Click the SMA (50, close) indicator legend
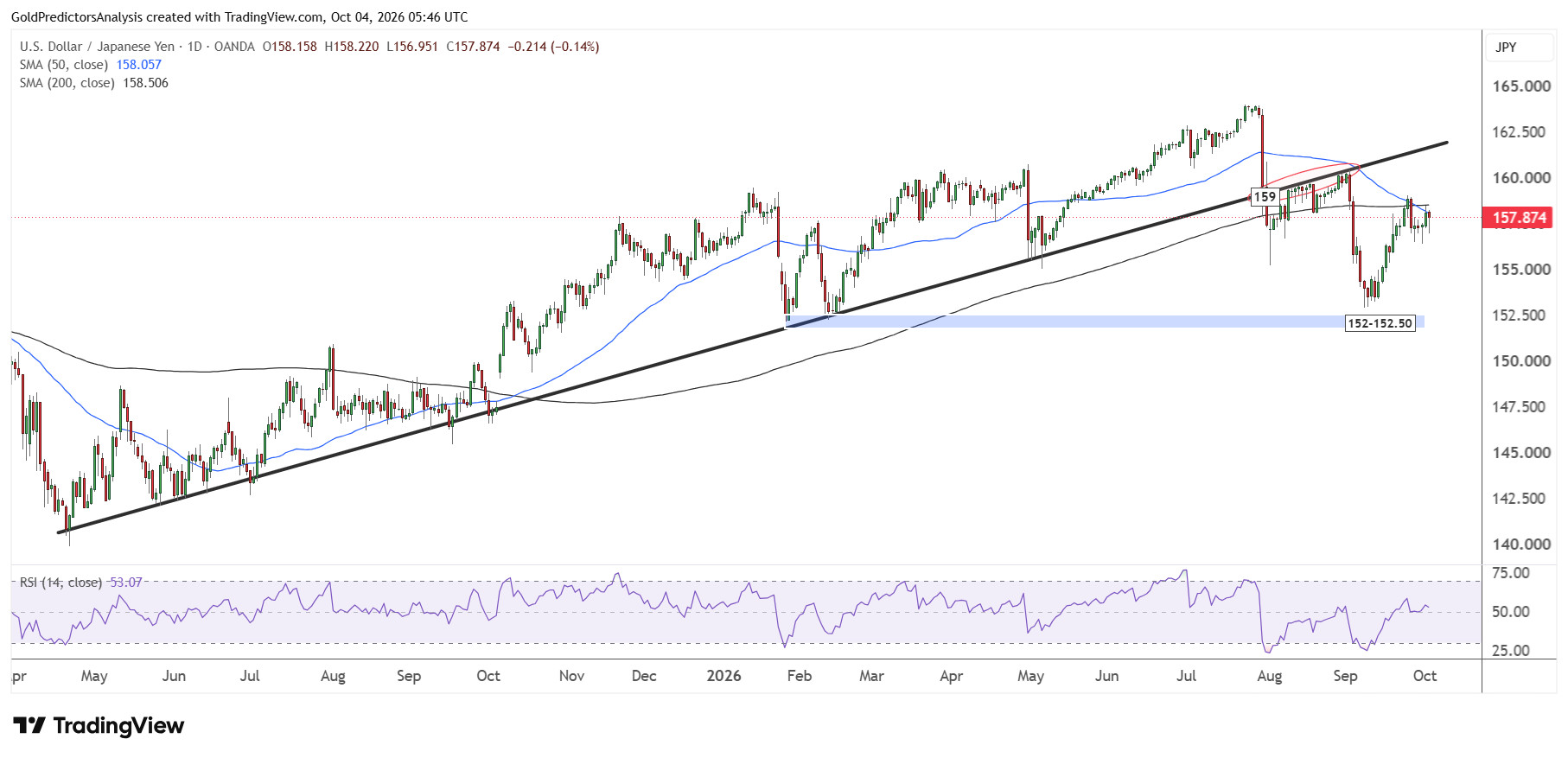1568x758 pixels. [x=64, y=65]
